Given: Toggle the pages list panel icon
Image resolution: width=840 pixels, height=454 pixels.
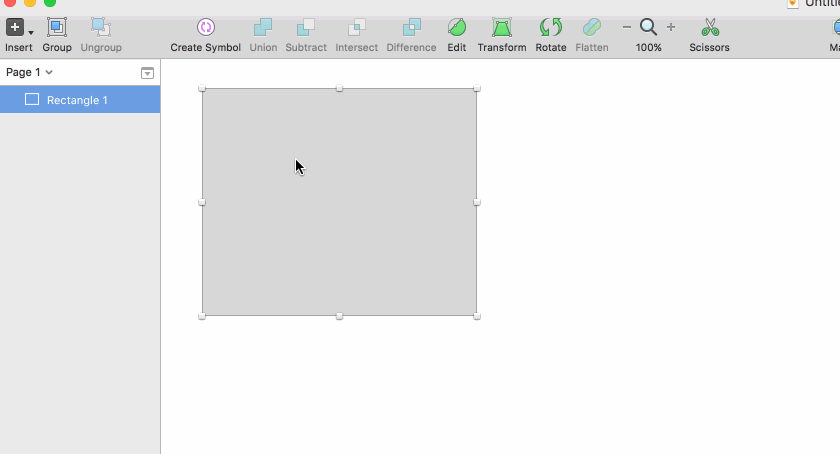Looking at the screenshot, I should tap(147, 73).
